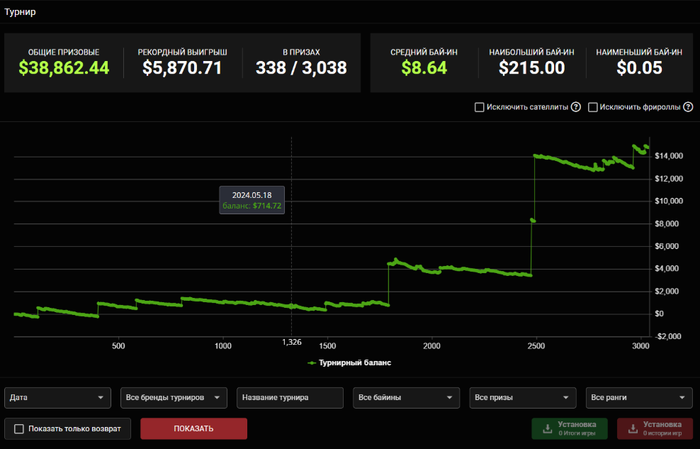Click the НАИБОЛЬШИЙ БАЙ-ИН label

click(x=532, y=52)
